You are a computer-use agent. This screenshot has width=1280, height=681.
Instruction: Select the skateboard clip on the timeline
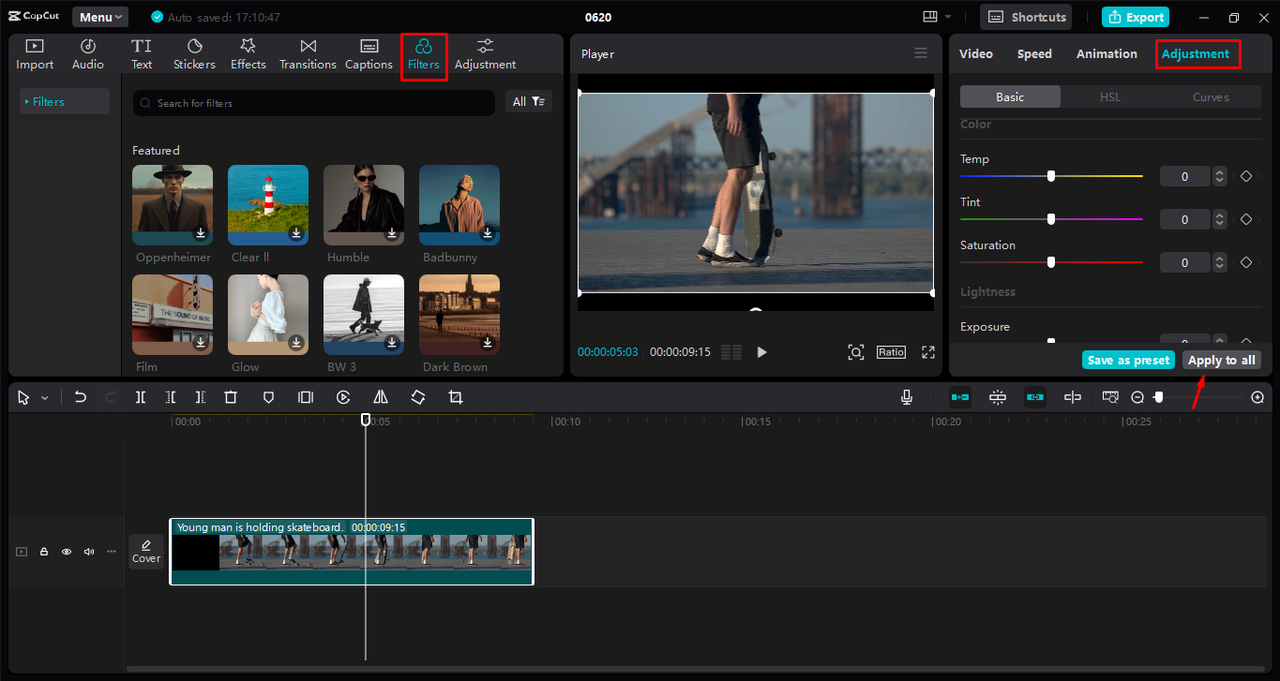tap(352, 551)
